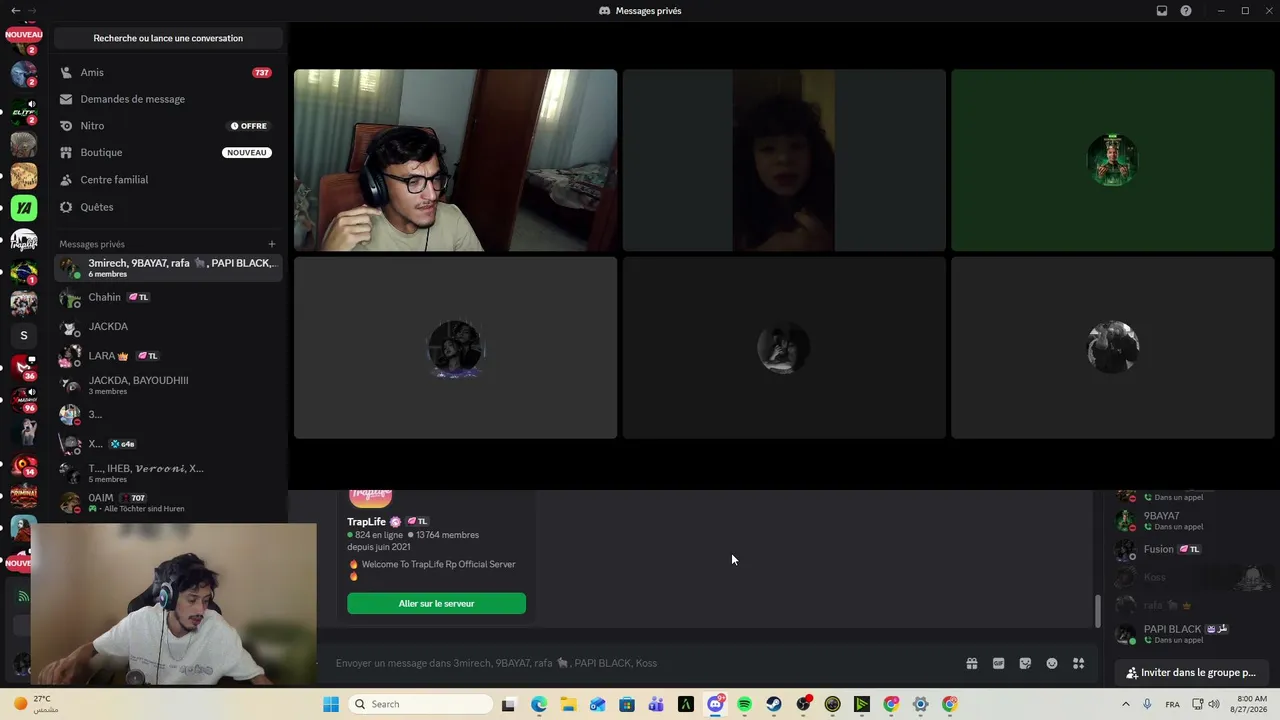Open the Discord help icon
The width and height of the screenshot is (1280, 720).
coord(1186,11)
